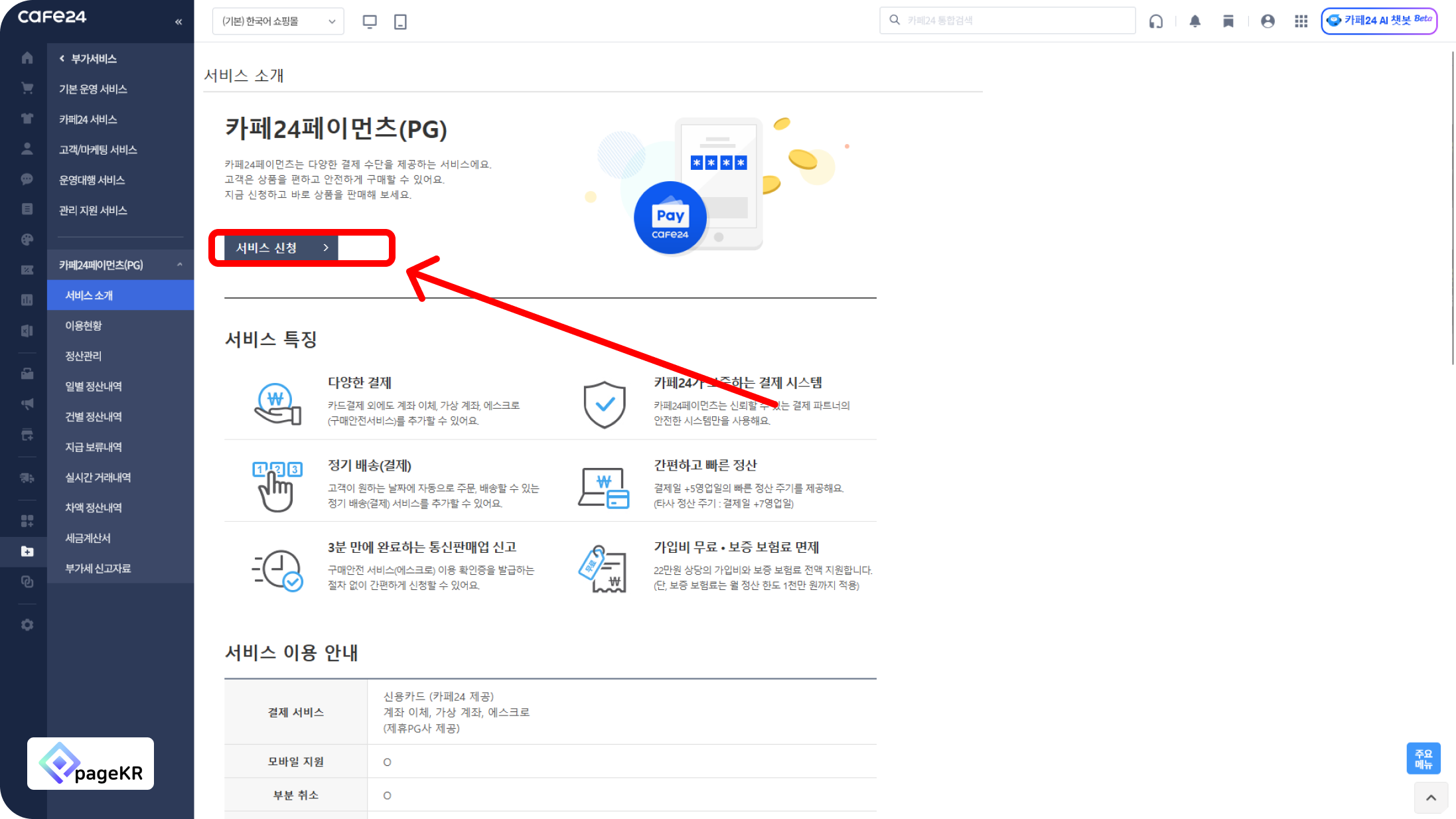Open the headset support icon
The height and width of the screenshot is (819, 1456).
1156,21
